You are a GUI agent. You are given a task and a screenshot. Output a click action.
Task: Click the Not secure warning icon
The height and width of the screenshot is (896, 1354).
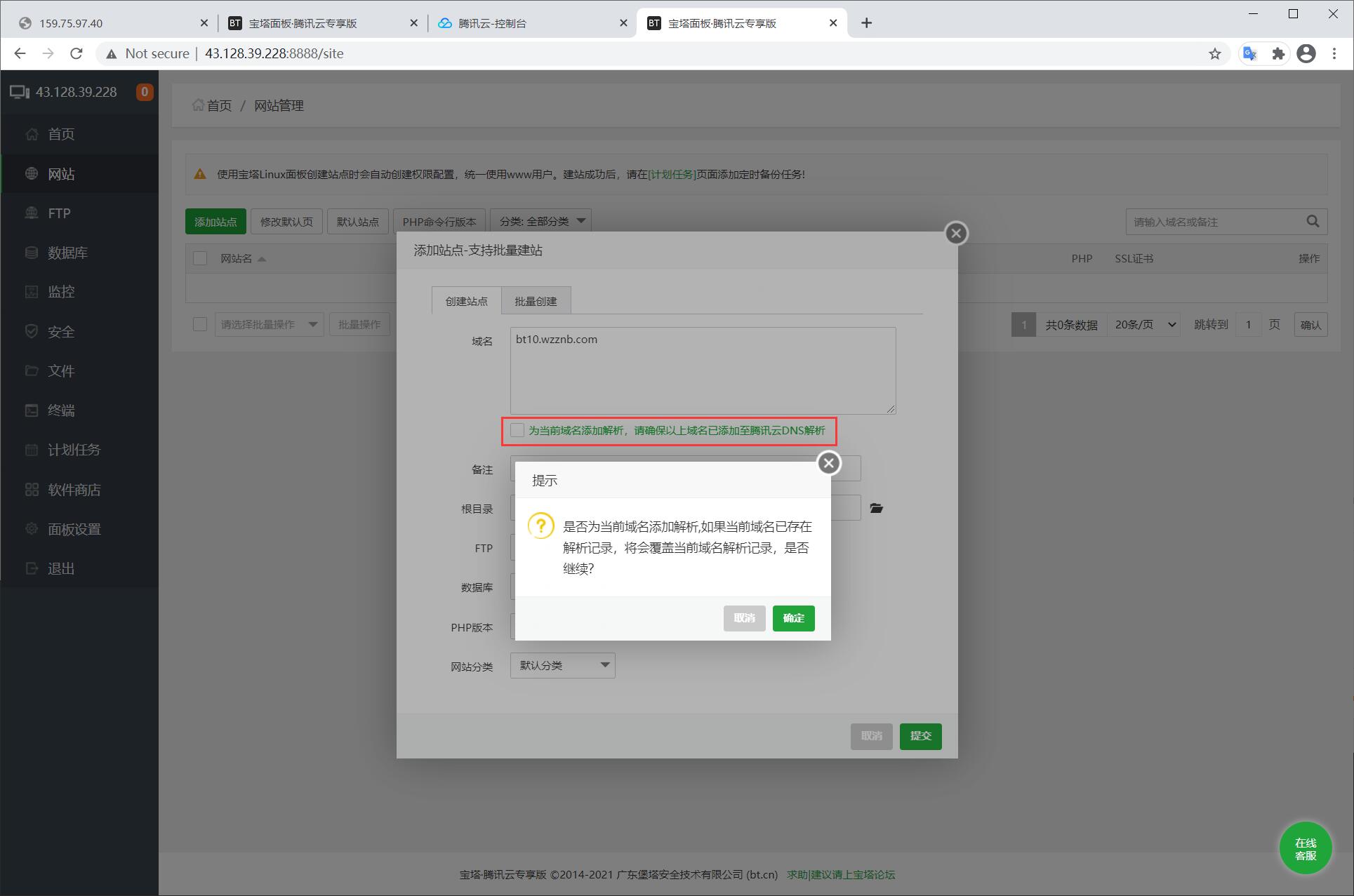[x=111, y=54]
